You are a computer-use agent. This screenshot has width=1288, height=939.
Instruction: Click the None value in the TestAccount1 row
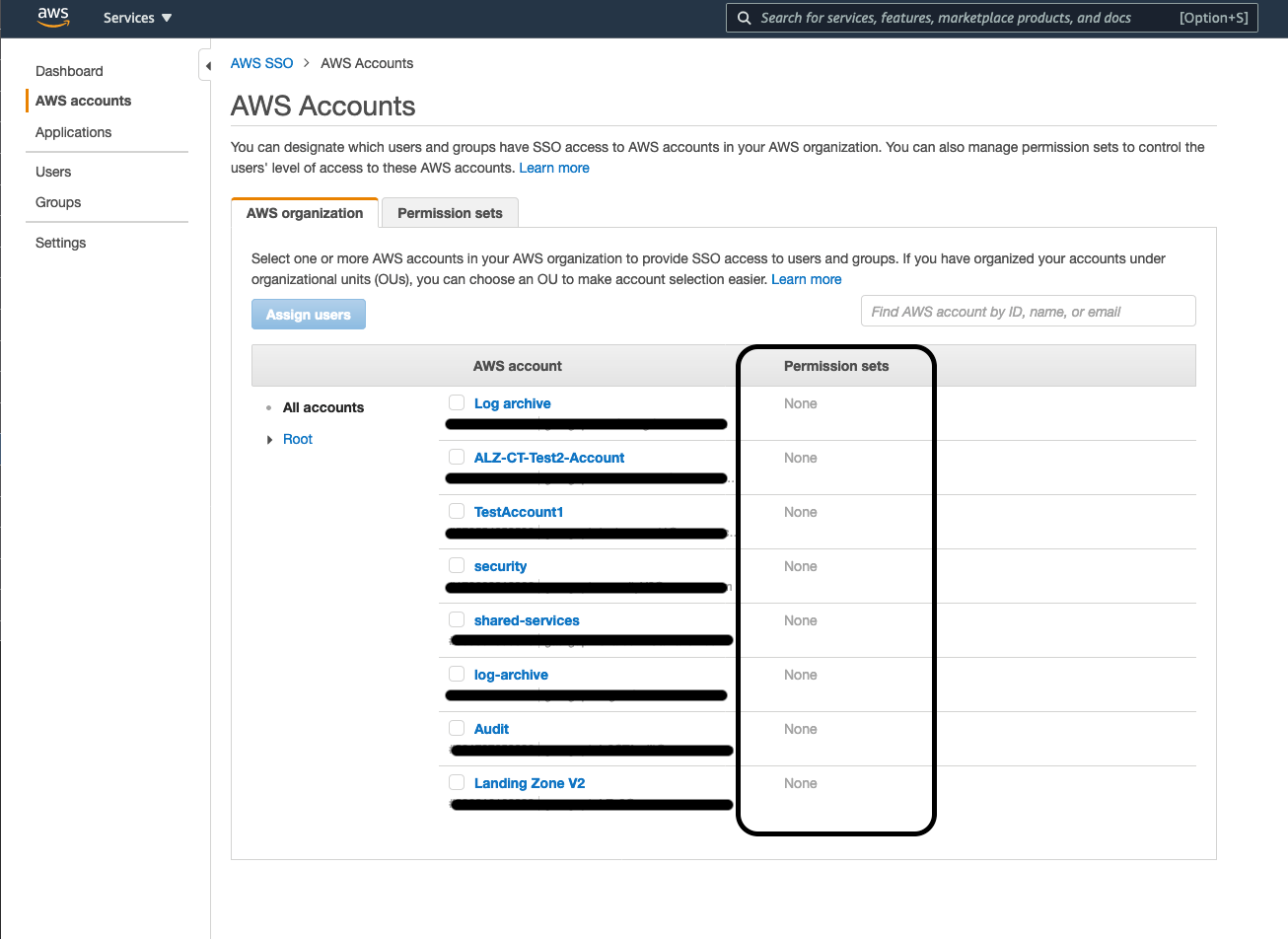pos(801,512)
